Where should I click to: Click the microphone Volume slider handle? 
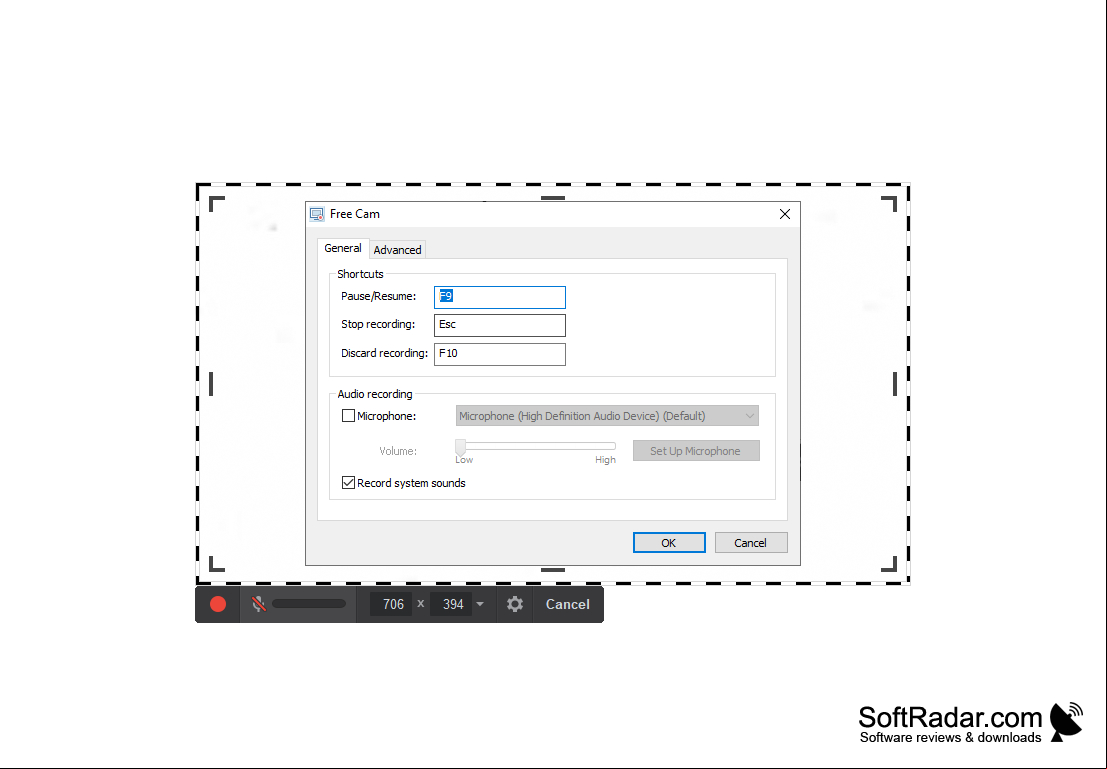(460, 446)
